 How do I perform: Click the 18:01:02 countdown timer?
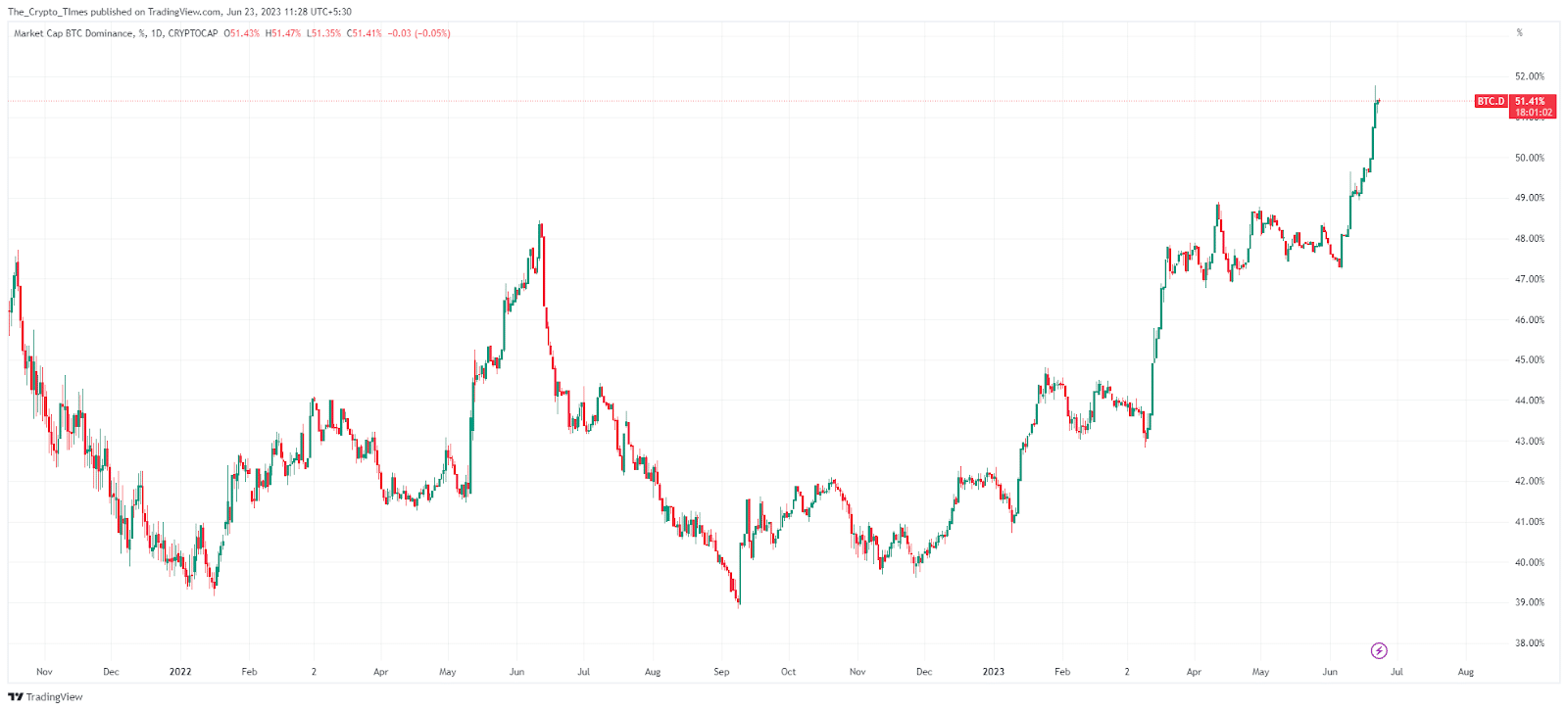(1533, 113)
